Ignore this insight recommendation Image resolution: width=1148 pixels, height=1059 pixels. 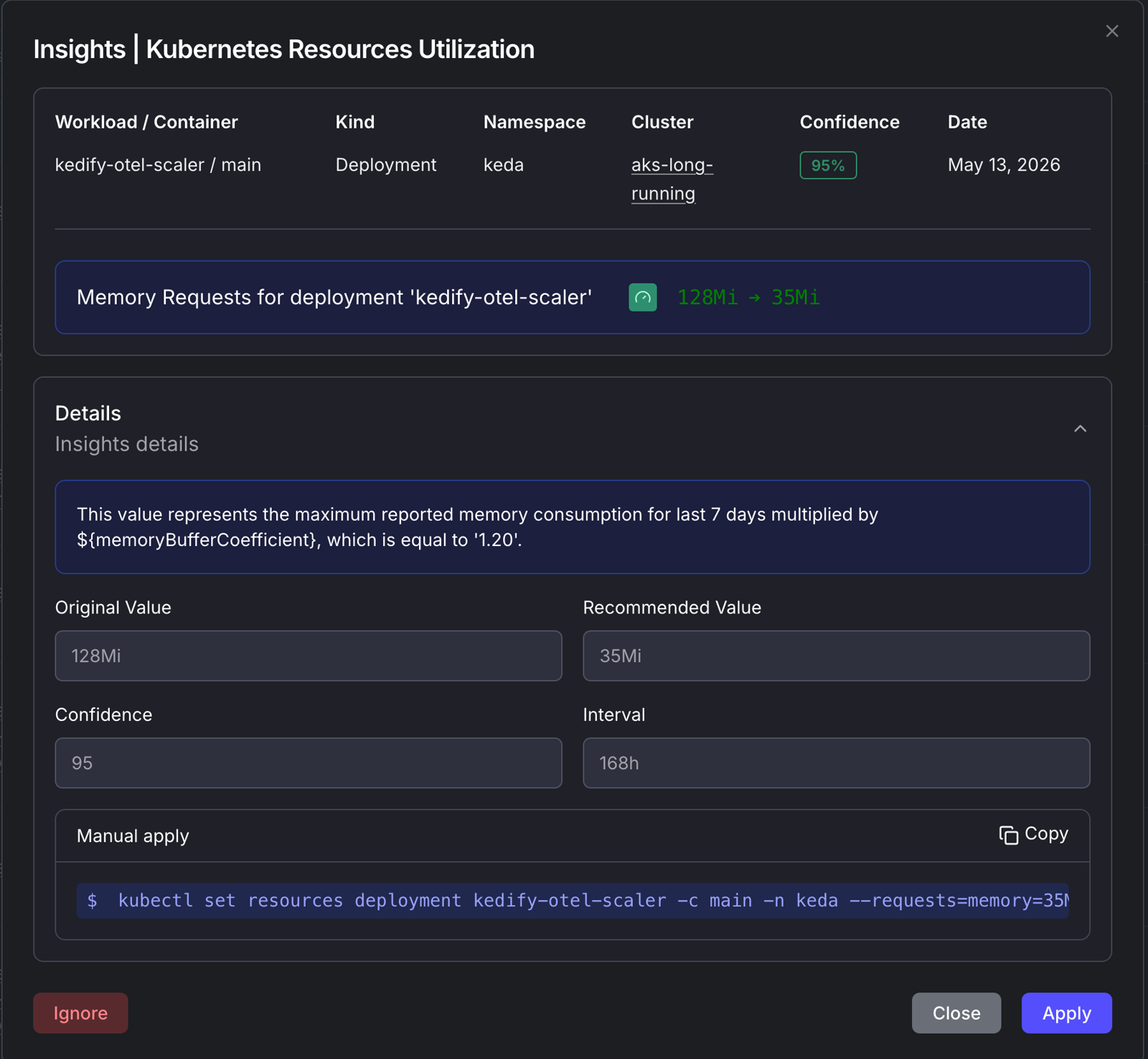click(x=80, y=1013)
